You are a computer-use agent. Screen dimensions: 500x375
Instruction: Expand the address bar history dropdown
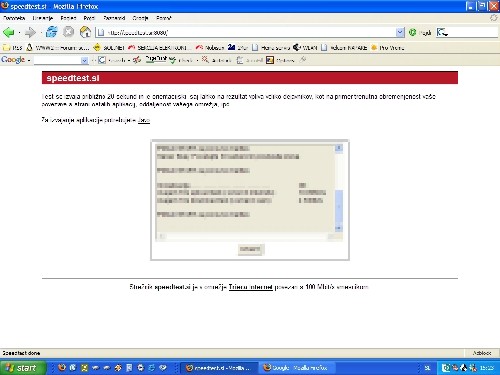(400, 32)
